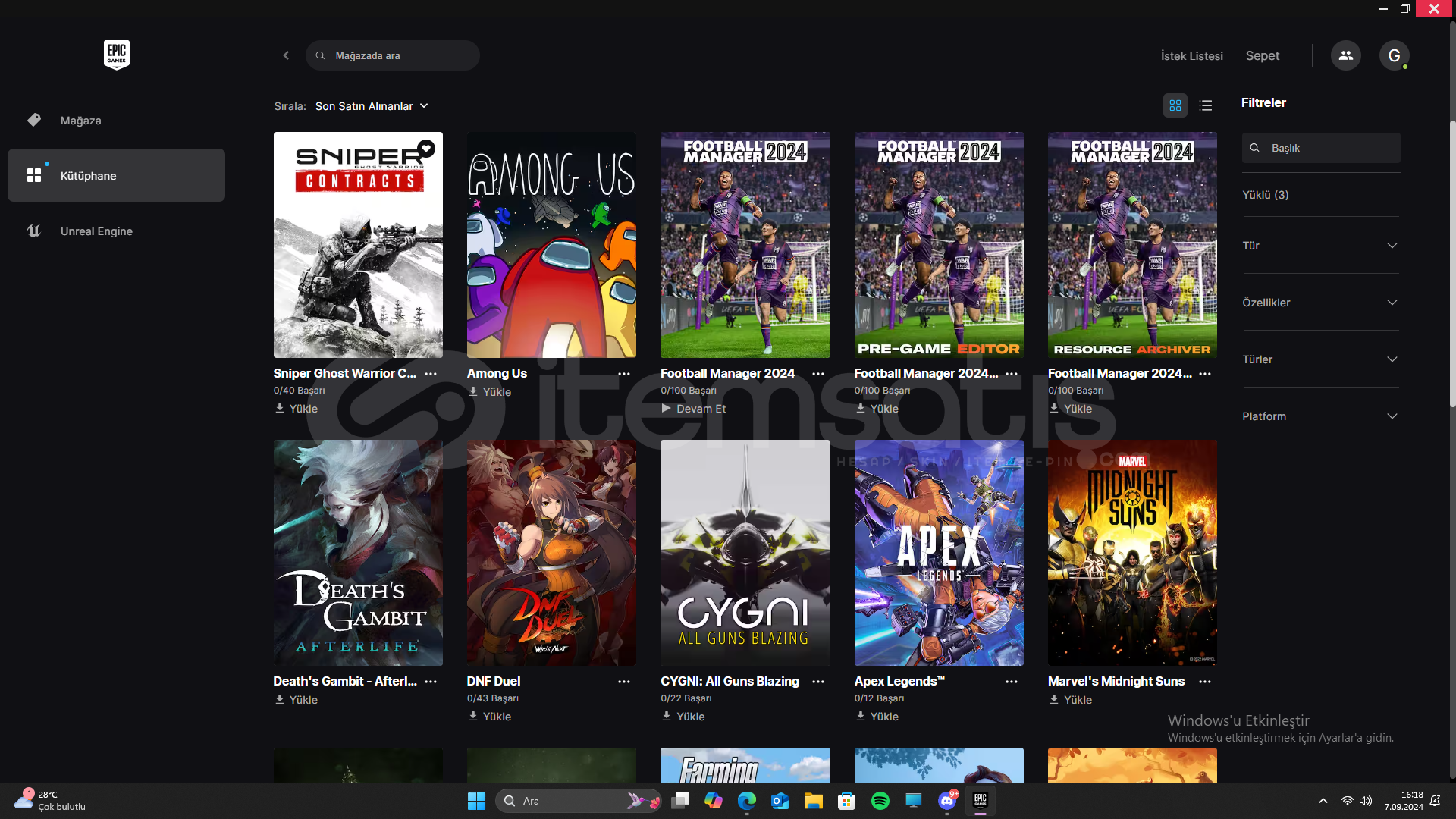This screenshot has width=1456, height=819.
Task: Click Yükle for Death's Gambit
Action: 297,700
